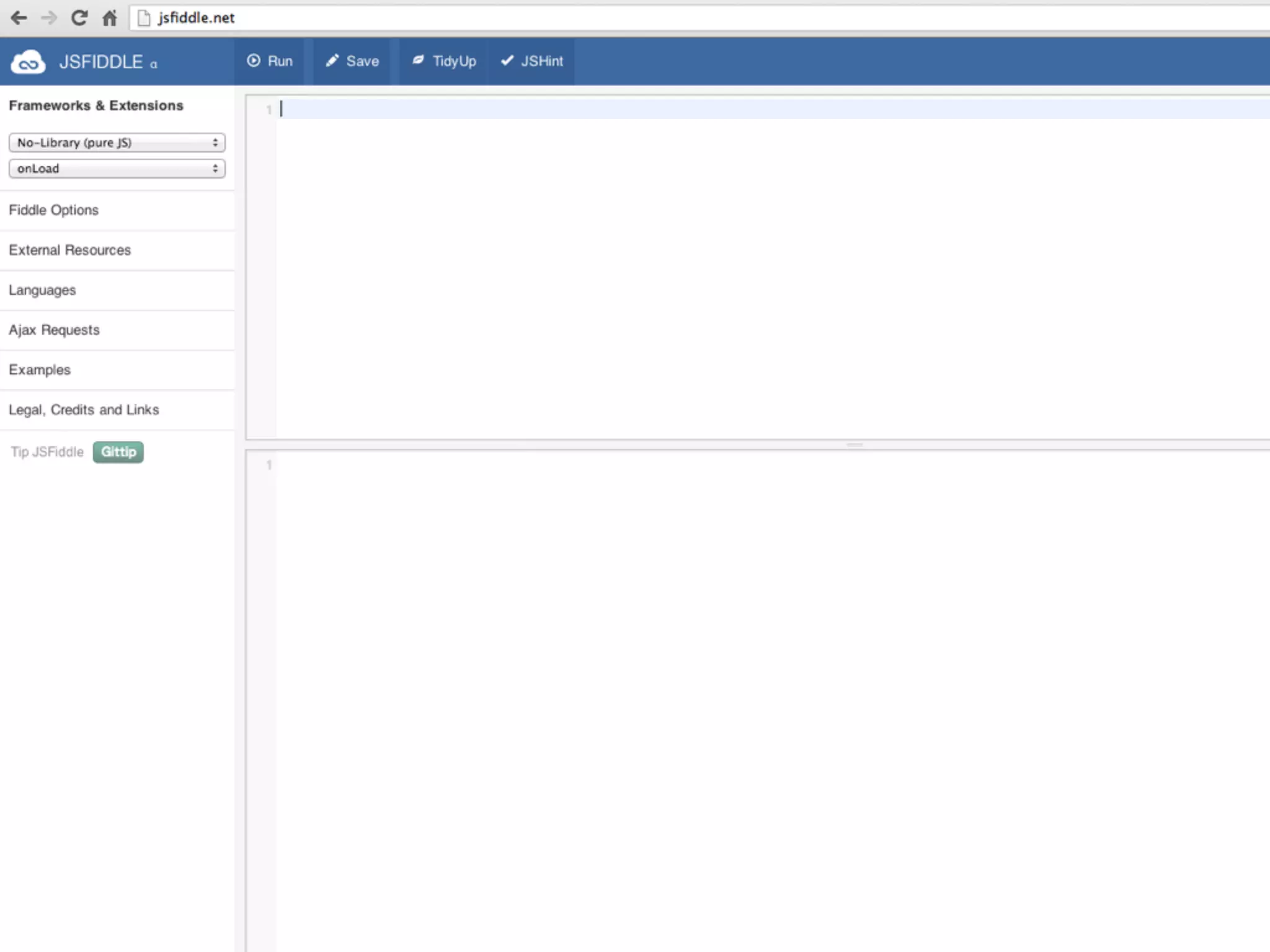1270x952 pixels.
Task: Expand the External Resources section
Action: (x=117, y=250)
